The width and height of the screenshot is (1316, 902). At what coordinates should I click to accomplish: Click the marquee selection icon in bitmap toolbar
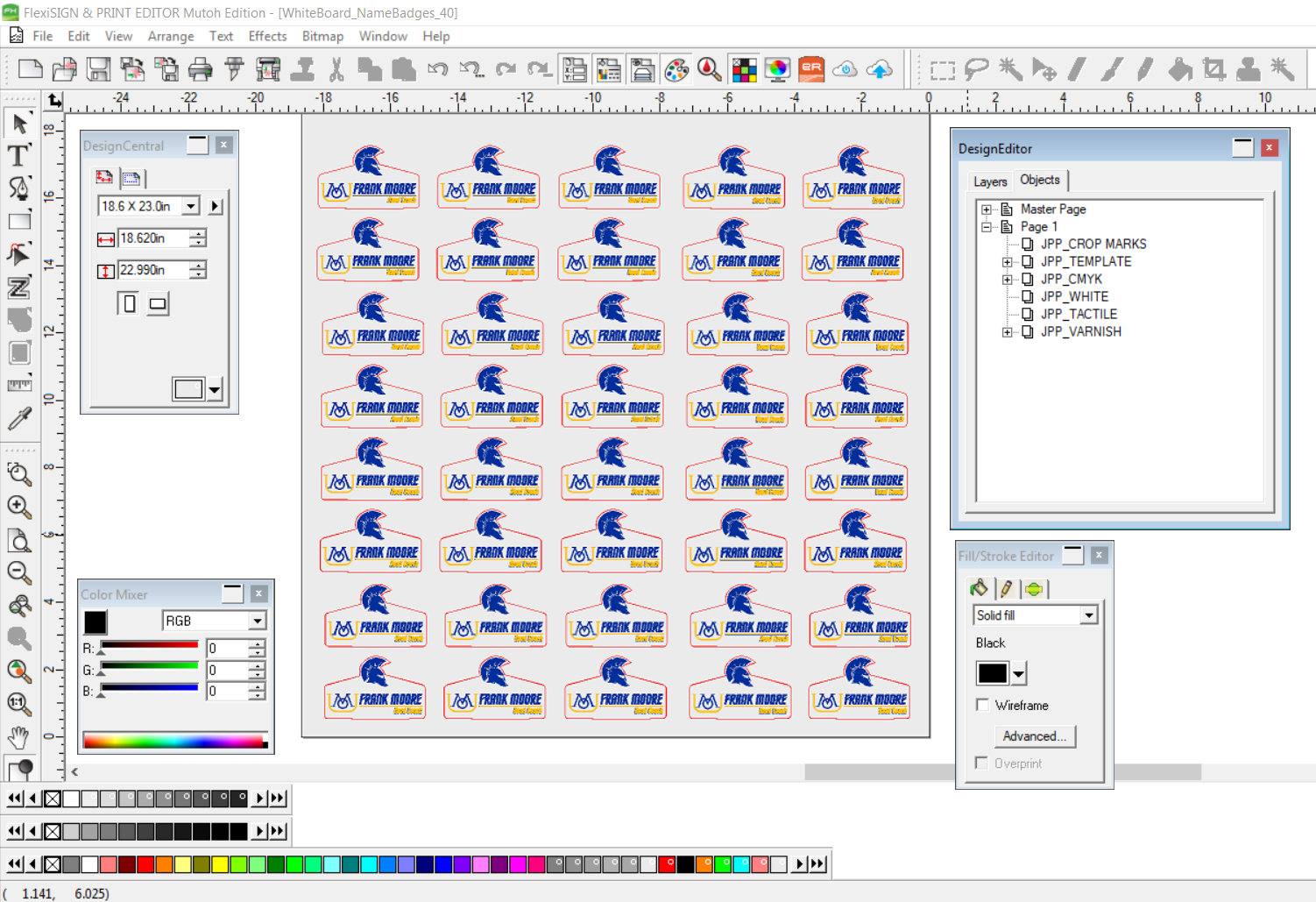point(943,69)
